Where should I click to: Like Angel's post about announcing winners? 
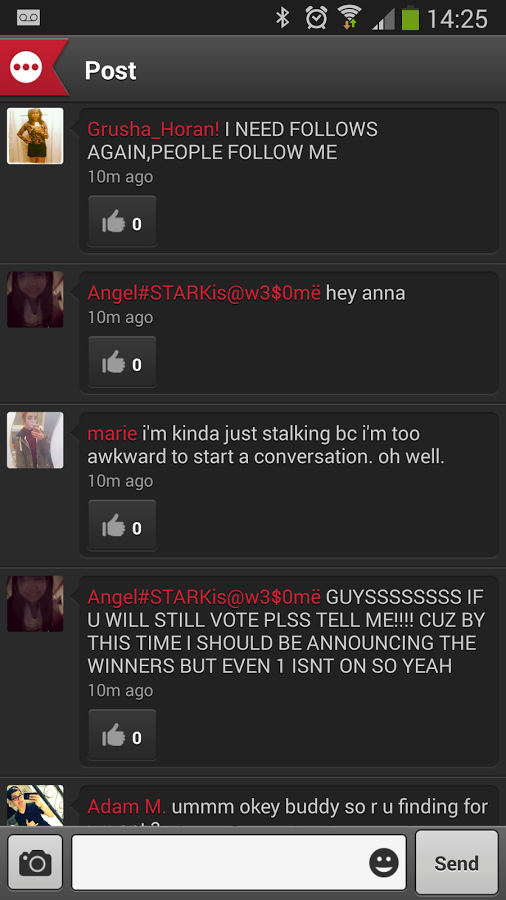click(x=122, y=735)
